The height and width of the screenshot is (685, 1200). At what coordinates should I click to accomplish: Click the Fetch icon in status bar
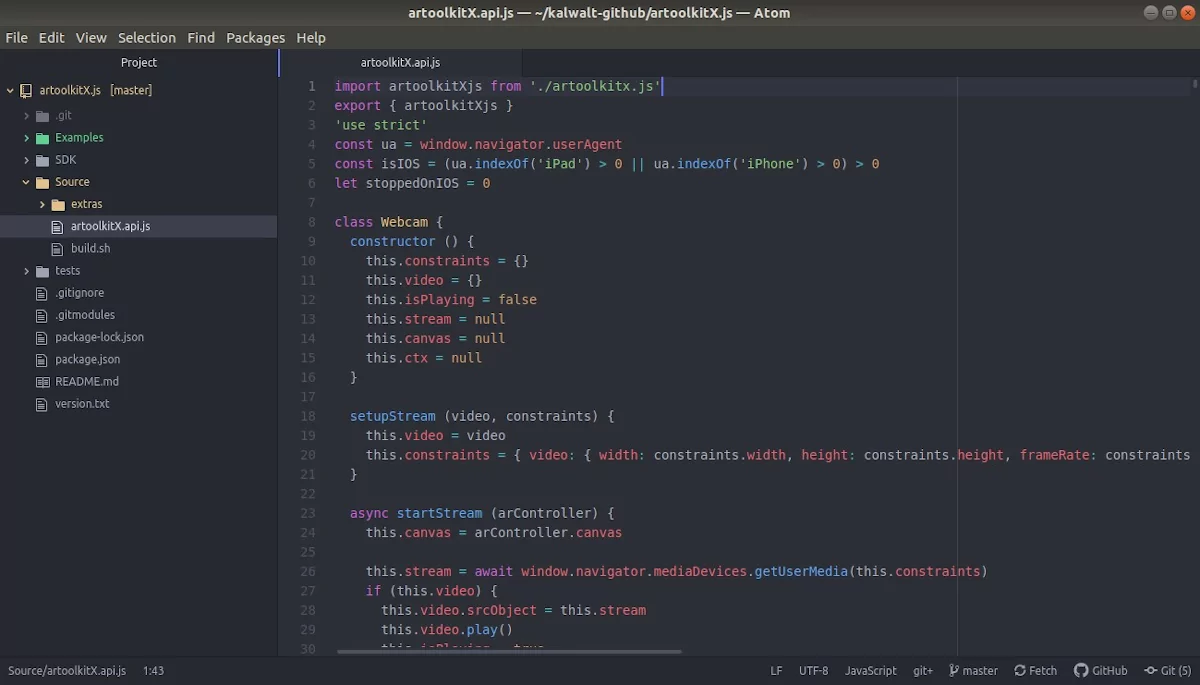click(x=1020, y=670)
